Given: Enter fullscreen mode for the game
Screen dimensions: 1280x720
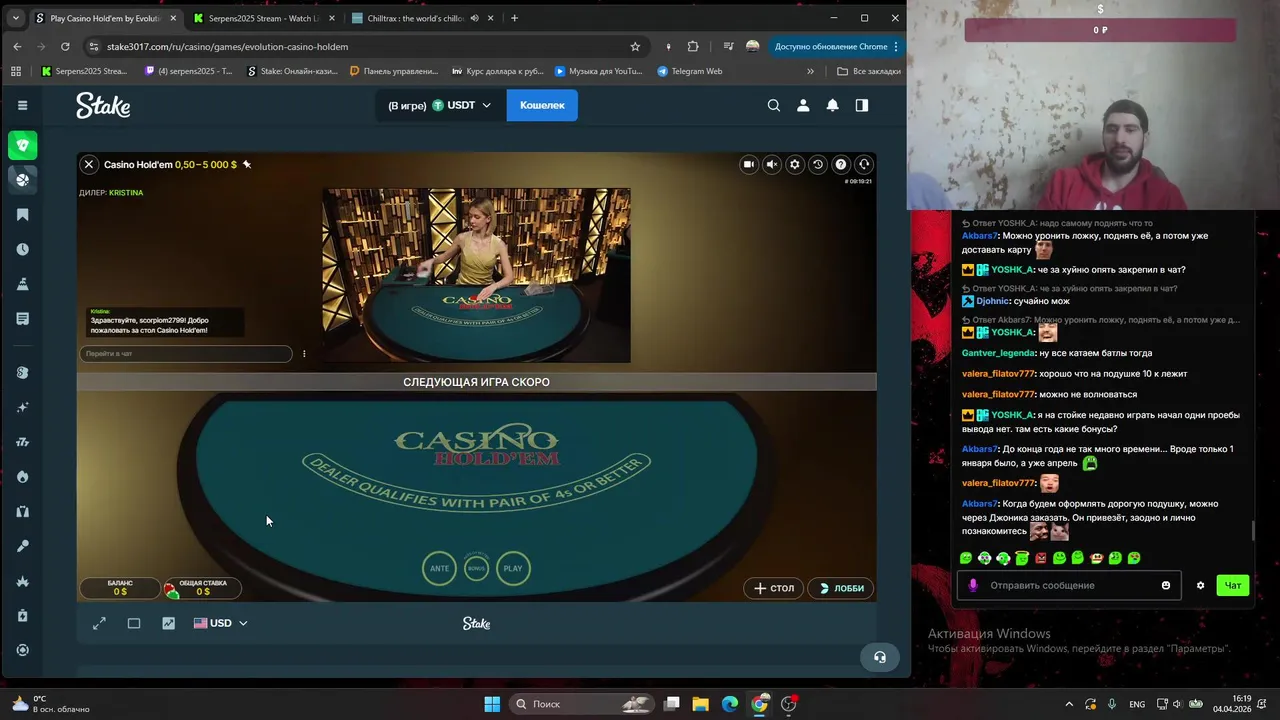Looking at the screenshot, I should [x=99, y=623].
